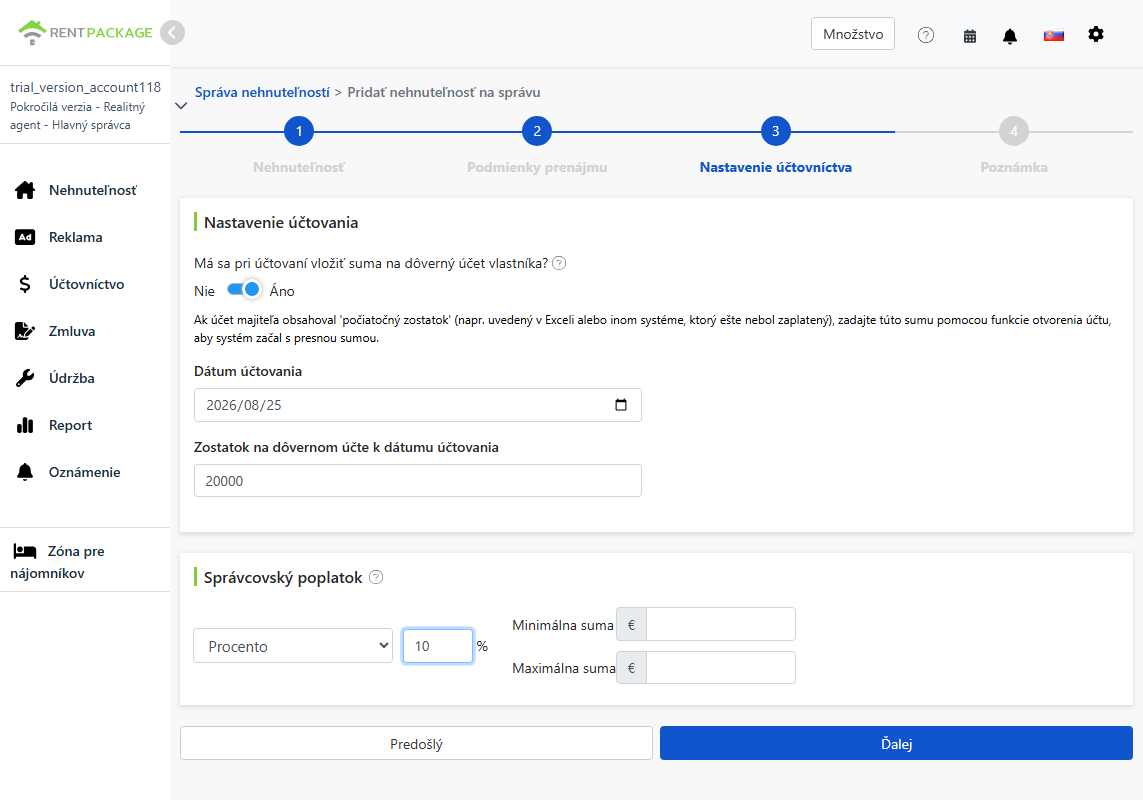Open the help question mark icon in the header
Image resolution: width=1143 pixels, height=800 pixels.
tap(926, 35)
